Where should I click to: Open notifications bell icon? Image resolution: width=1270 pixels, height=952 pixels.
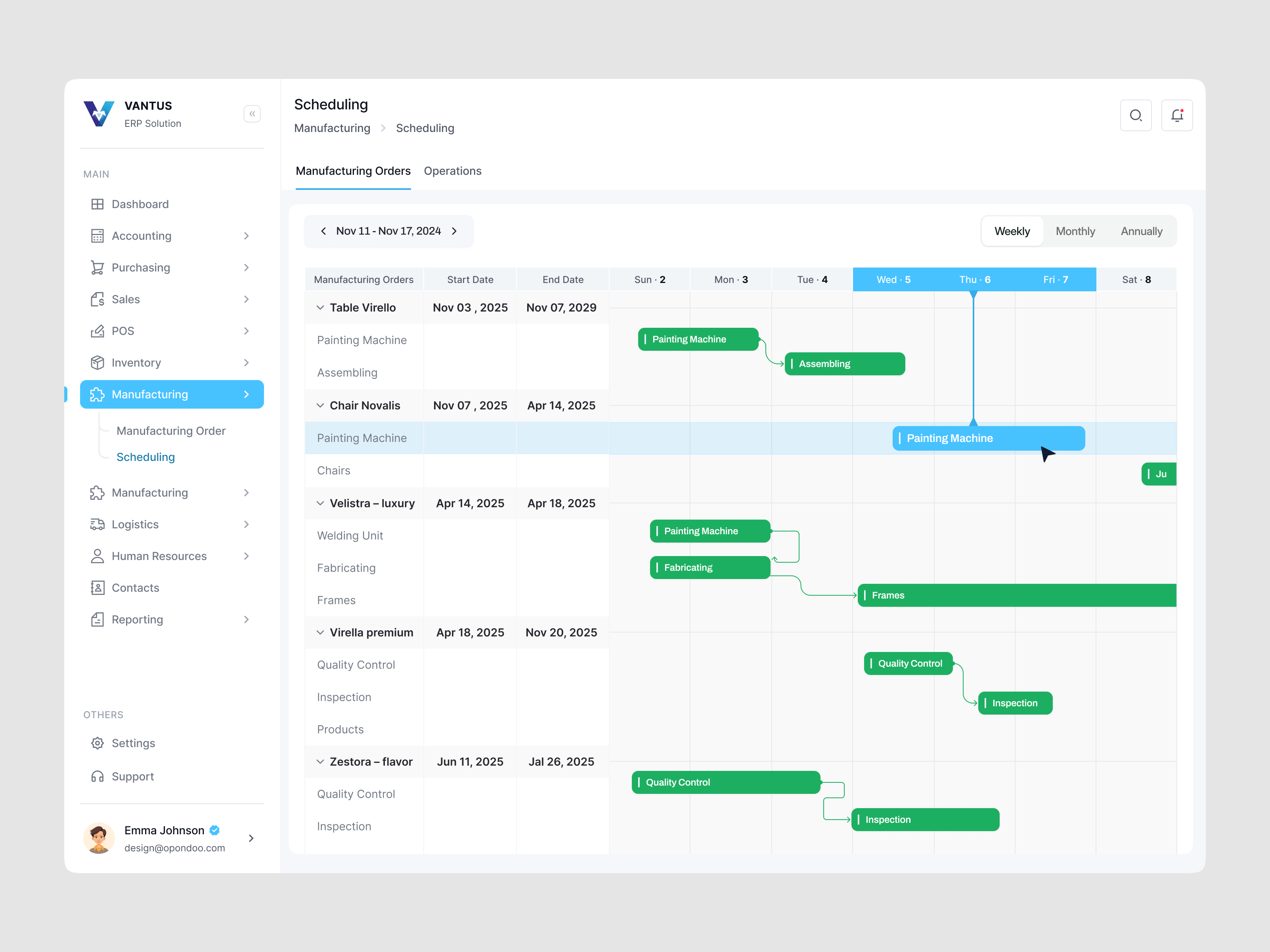click(1176, 115)
